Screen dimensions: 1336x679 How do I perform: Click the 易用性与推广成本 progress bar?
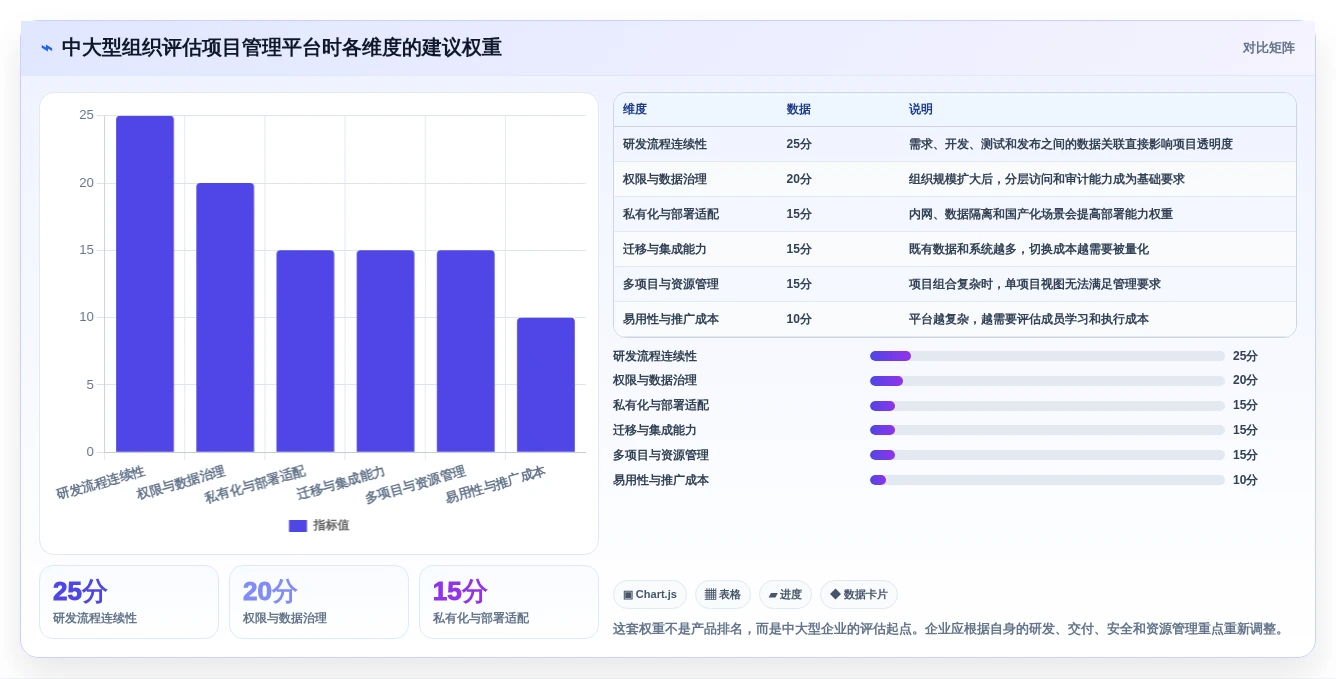pos(1047,480)
